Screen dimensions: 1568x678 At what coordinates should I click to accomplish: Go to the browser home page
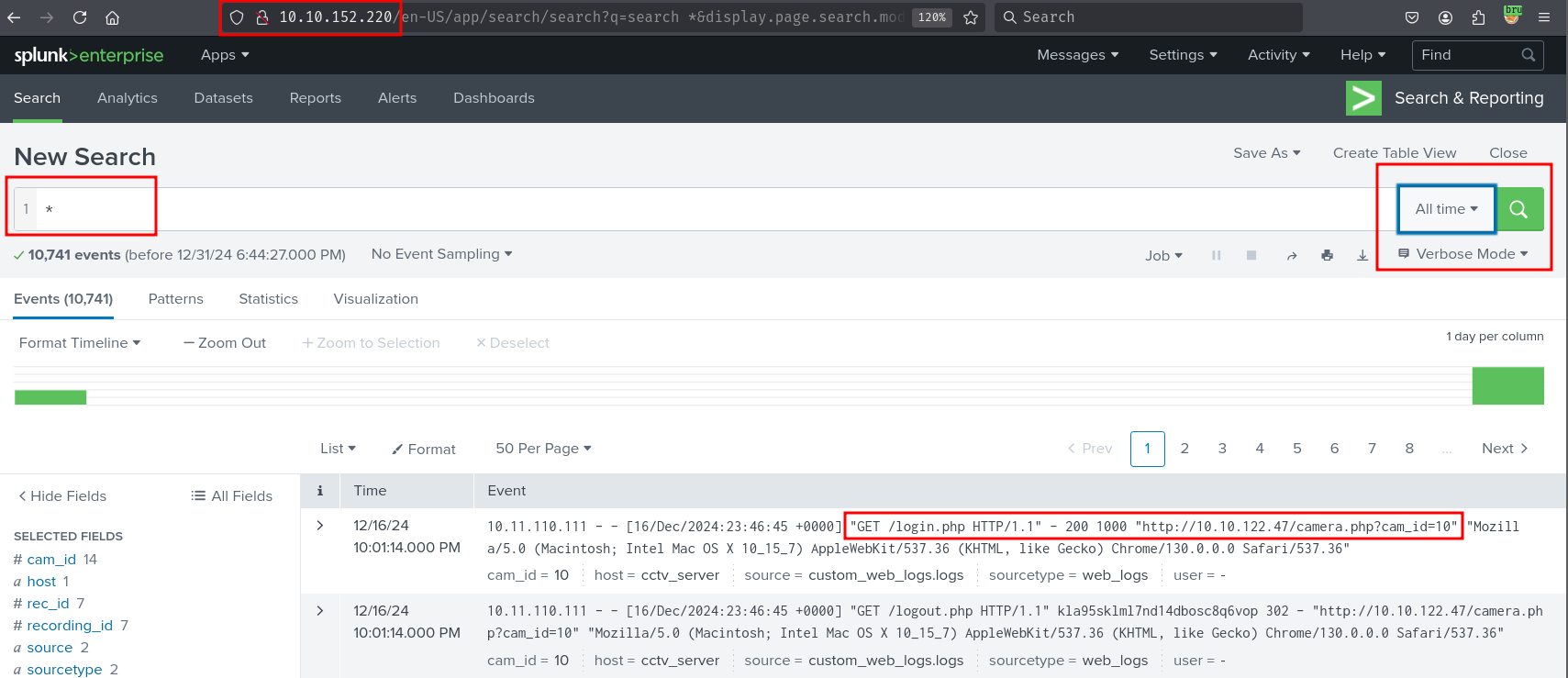coord(112,17)
